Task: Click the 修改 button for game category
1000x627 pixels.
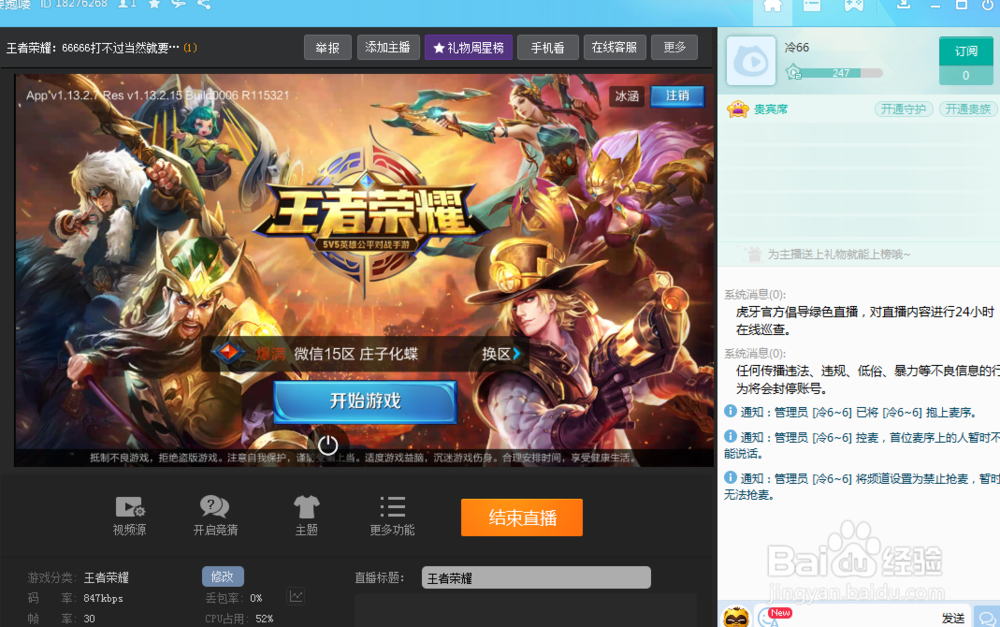Action: coord(223,577)
